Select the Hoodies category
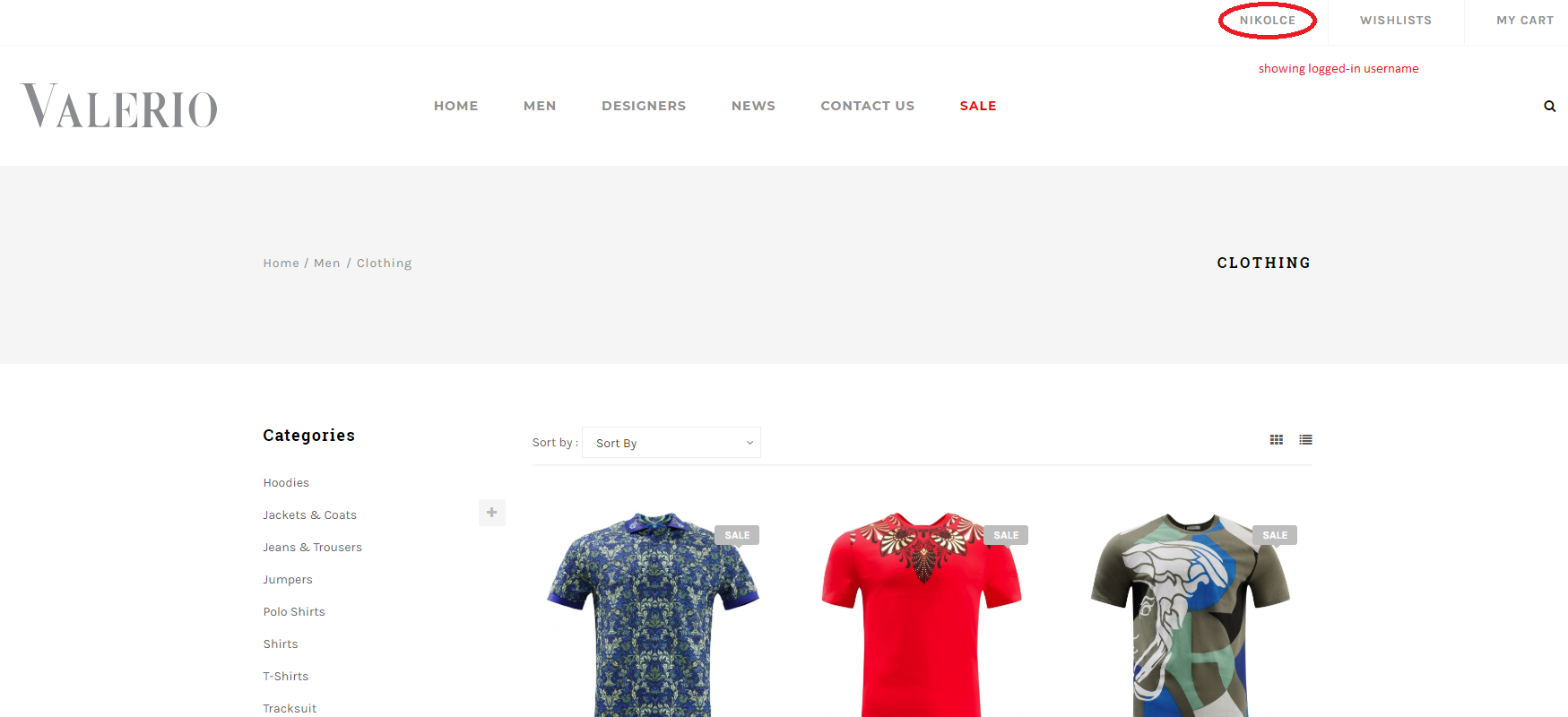 click(x=286, y=483)
